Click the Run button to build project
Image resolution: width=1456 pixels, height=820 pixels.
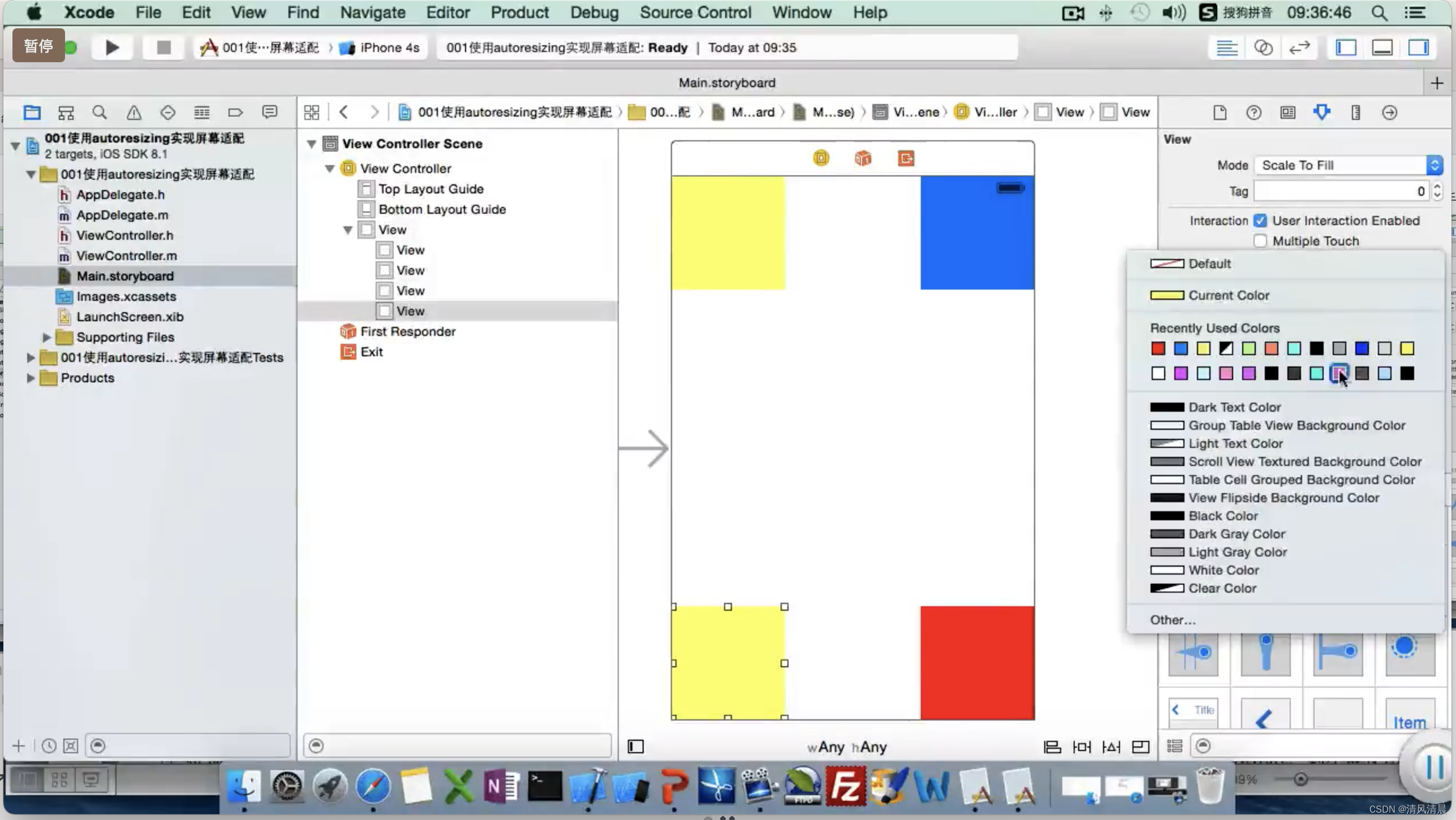click(x=111, y=47)
